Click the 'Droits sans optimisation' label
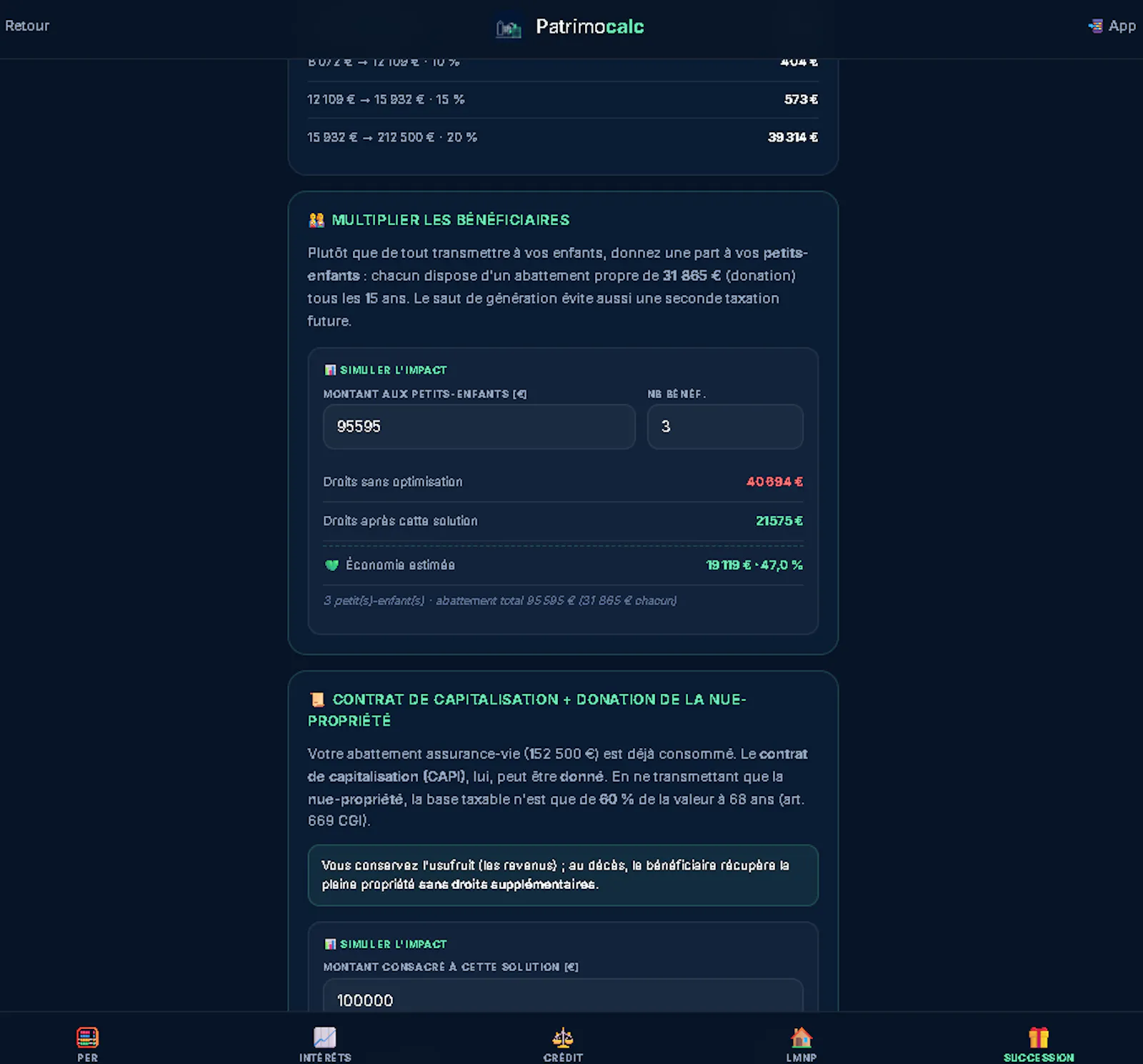Image resolution: width=1143 pixels, height=1064 pixels. tap(393, 482)
